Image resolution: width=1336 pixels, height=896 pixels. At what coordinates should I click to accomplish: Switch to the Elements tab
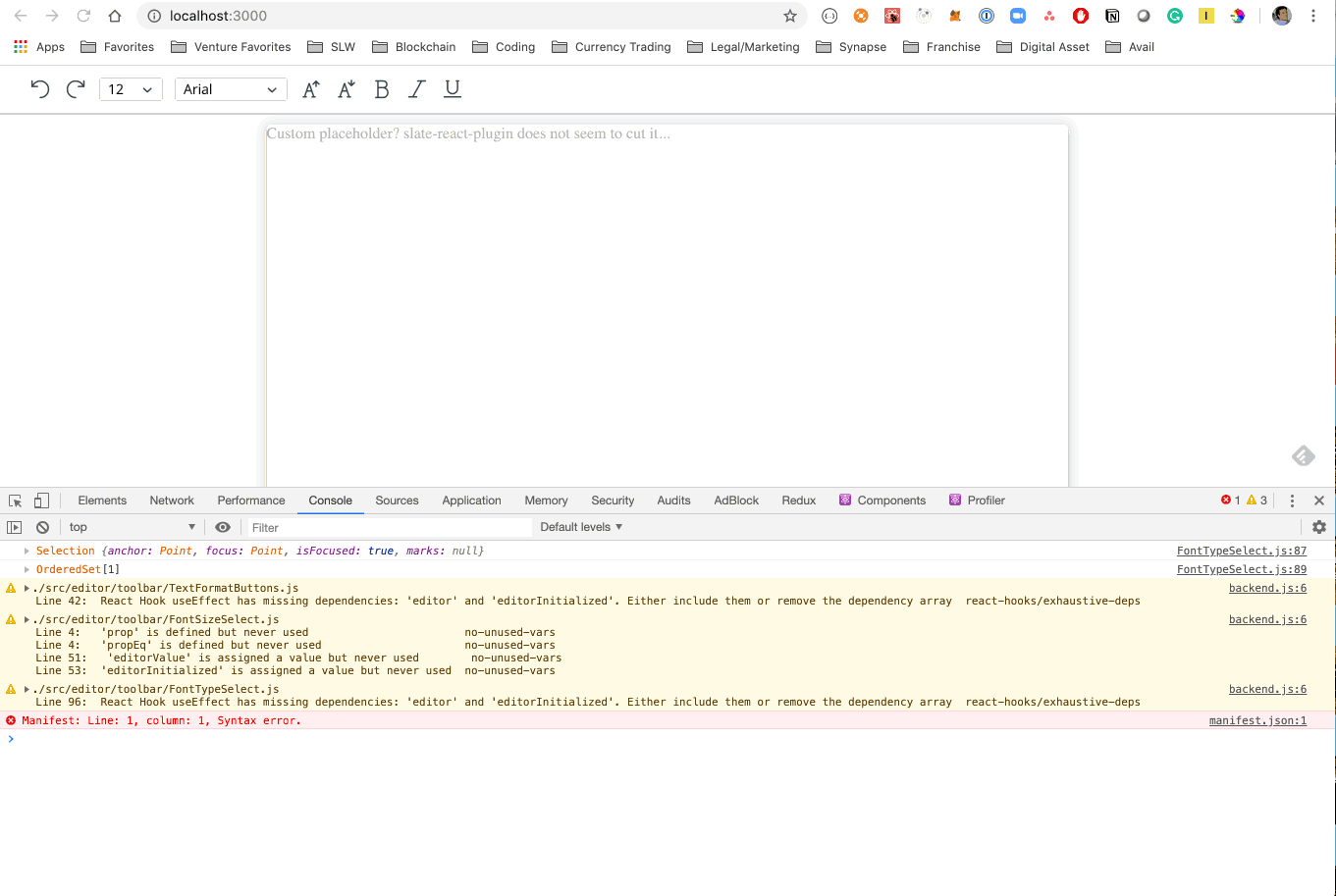102,501
